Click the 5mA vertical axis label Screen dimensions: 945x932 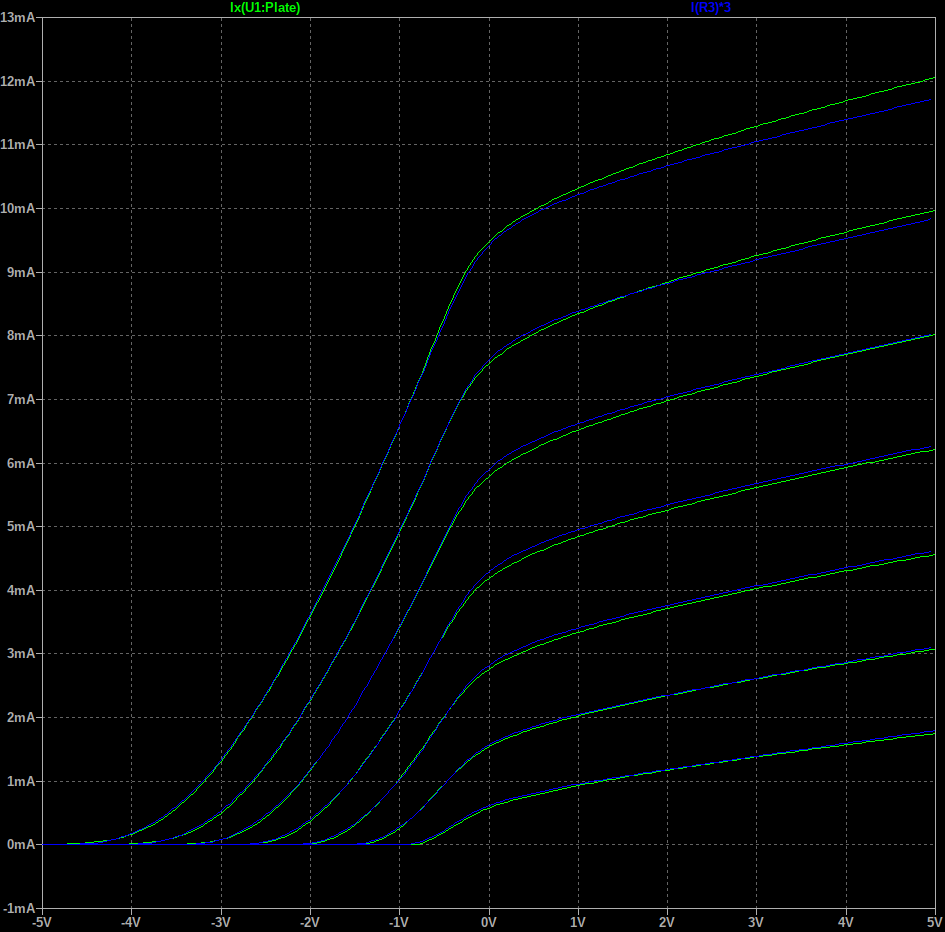click(x=21, y=527)
